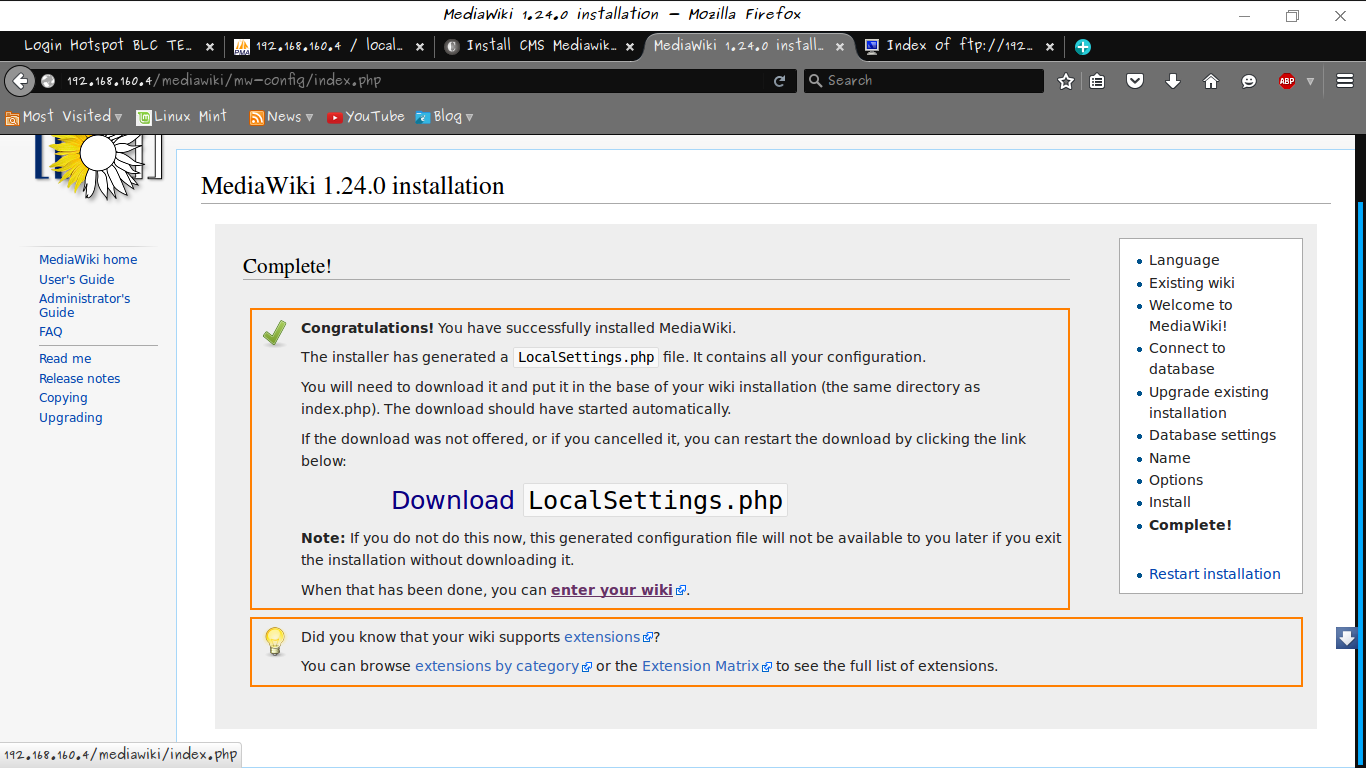Screen dimensions: 1366x768
Task: Go to the browser home page
Action: tap(1211, 81)
